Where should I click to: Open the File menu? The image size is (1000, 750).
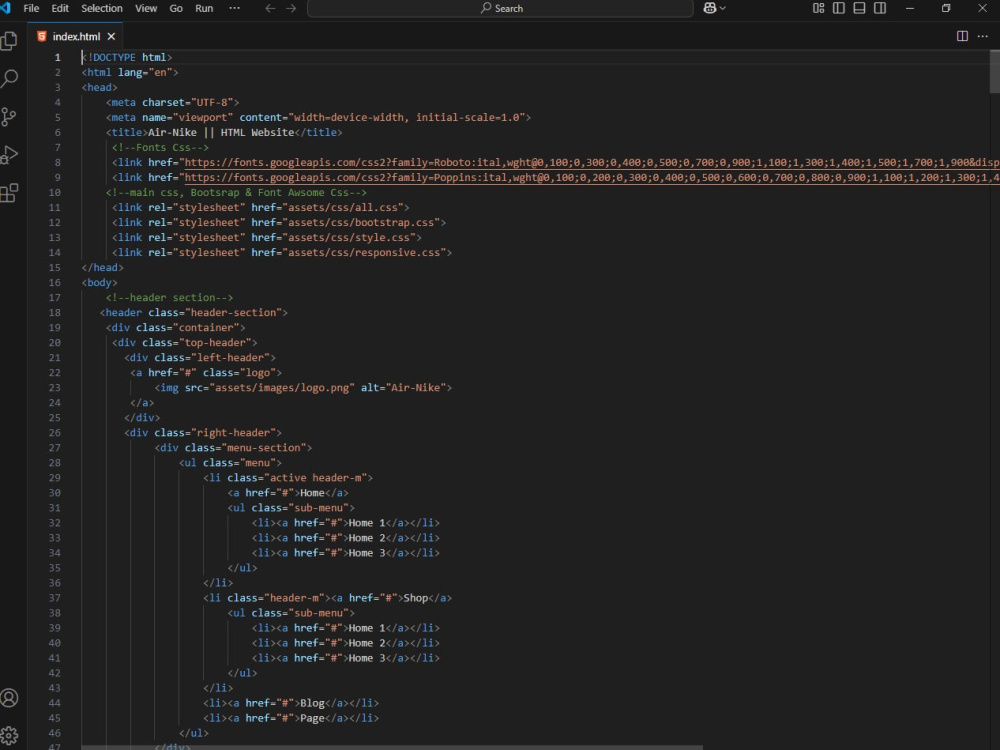coord(31,8)
